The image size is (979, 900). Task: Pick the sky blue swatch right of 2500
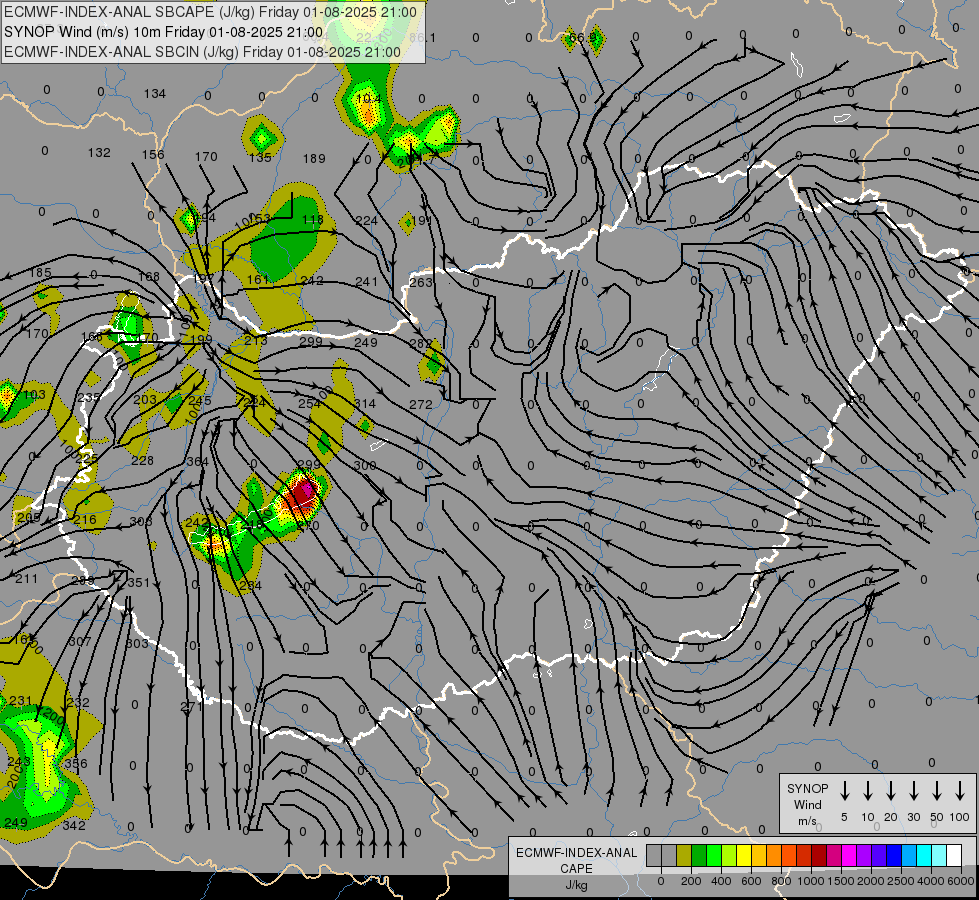tap(910, 855)
